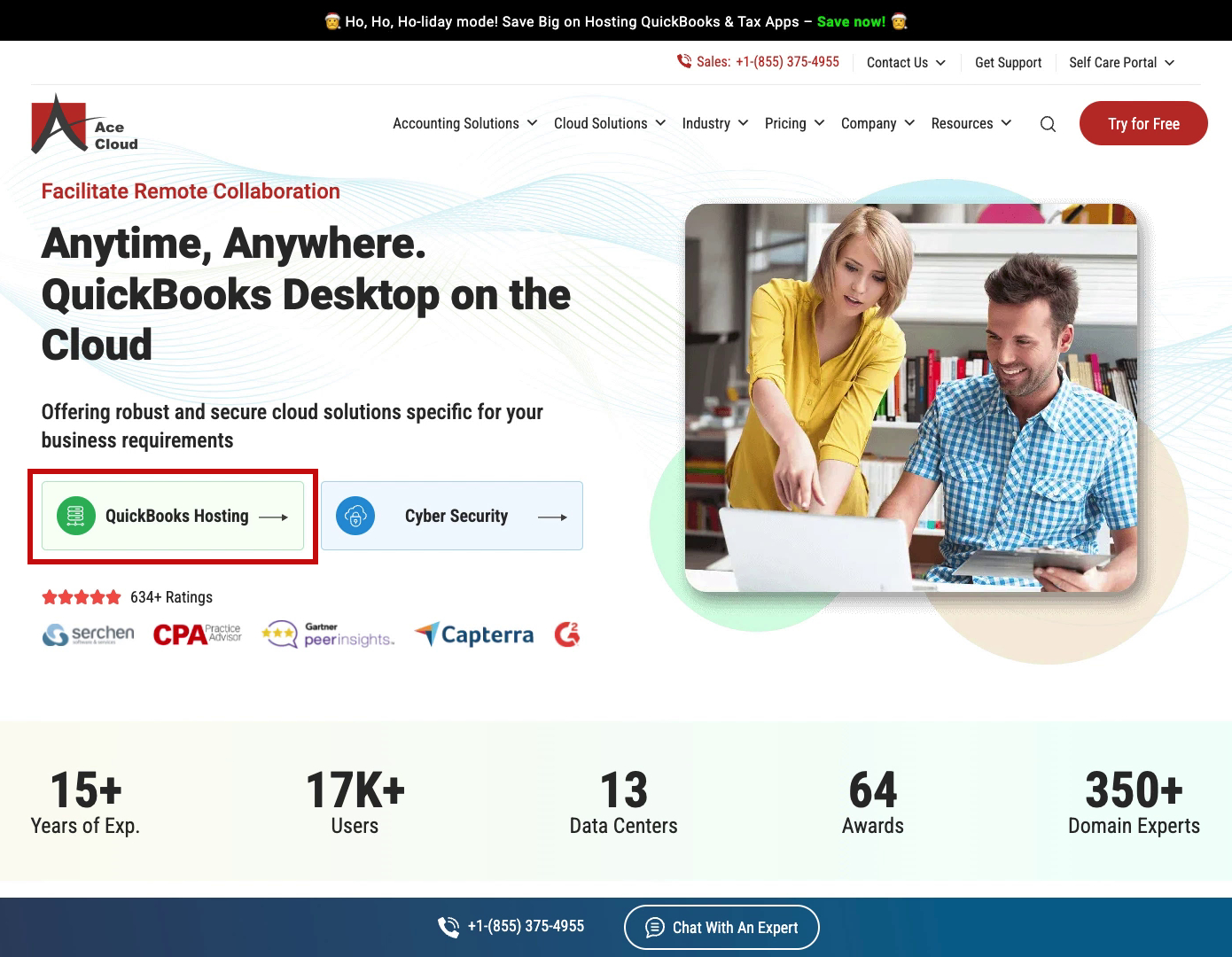Click the arrow on Cyber Security card

click(x=553, y=517)
